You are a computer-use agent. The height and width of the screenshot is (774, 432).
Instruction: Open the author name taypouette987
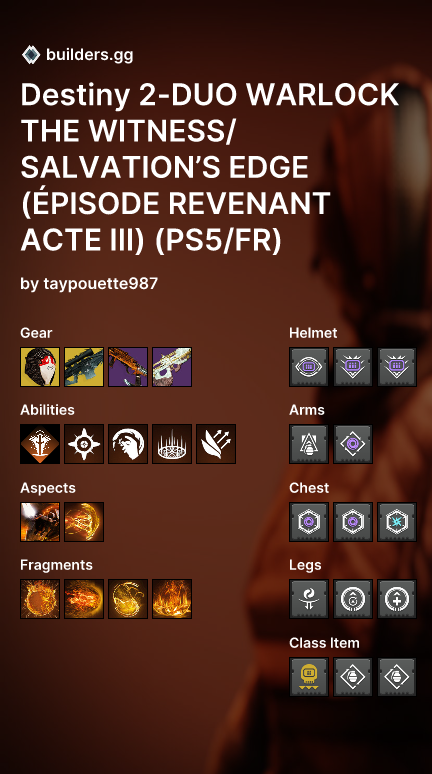tap(101, 283)
